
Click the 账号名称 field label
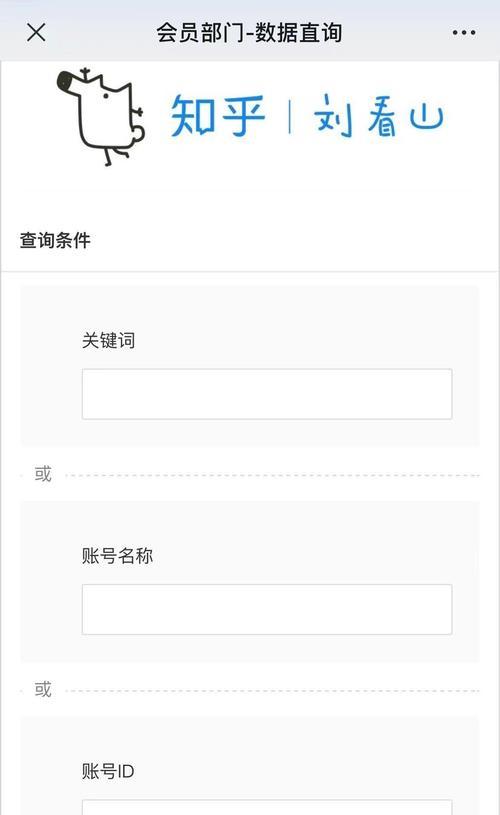[117, 556]
